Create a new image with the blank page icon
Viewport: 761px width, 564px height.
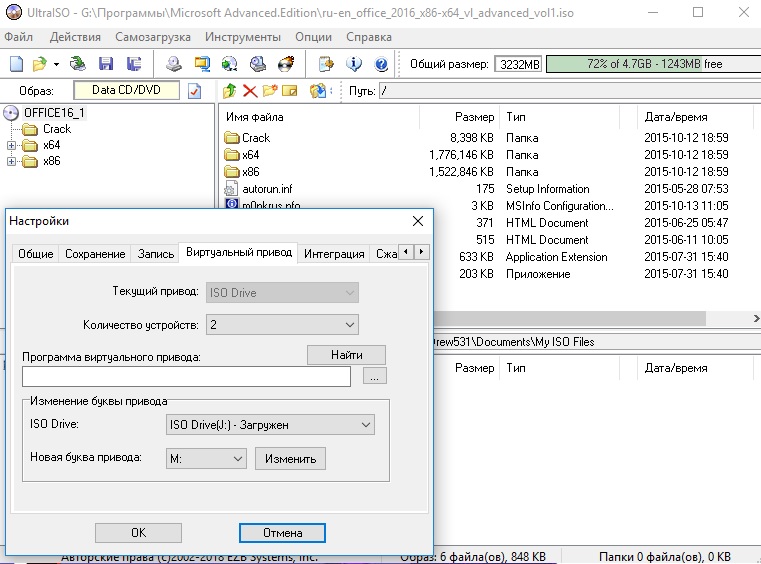tap(17, 64)
